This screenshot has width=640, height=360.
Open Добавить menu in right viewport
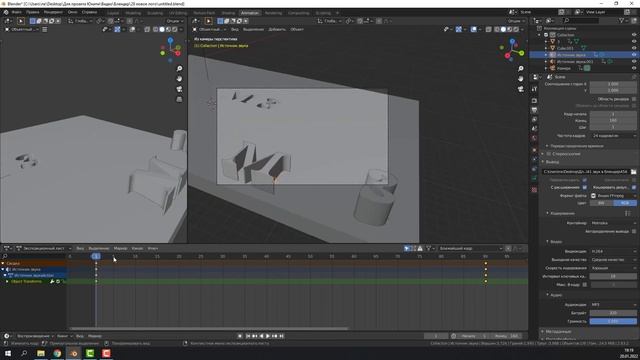point(277,29)
